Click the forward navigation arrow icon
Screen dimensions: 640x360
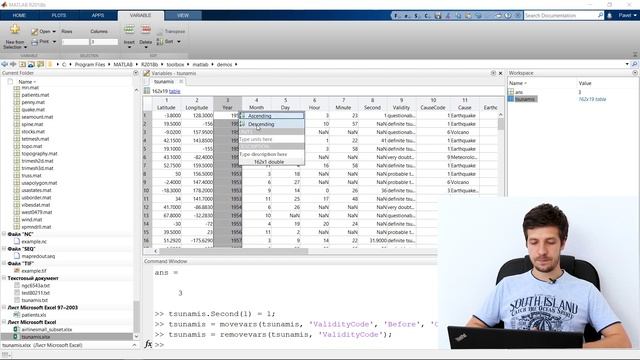click(x=13, y=64)
